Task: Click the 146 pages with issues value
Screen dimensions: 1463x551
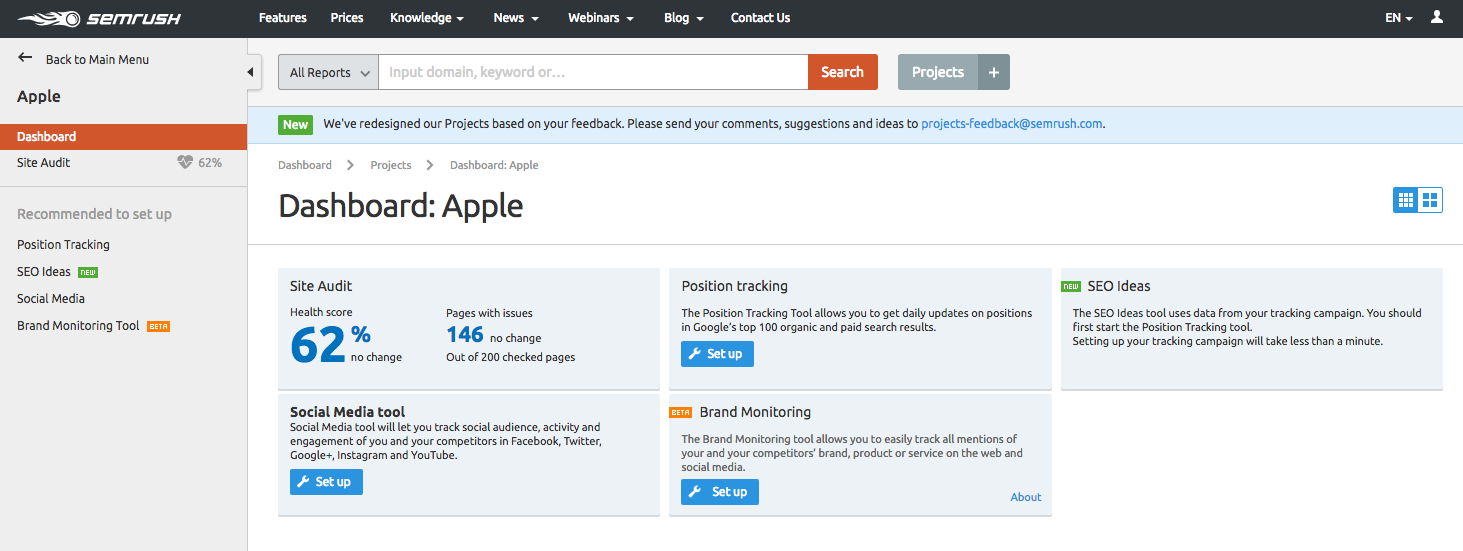Action: [x=465, y=335]
